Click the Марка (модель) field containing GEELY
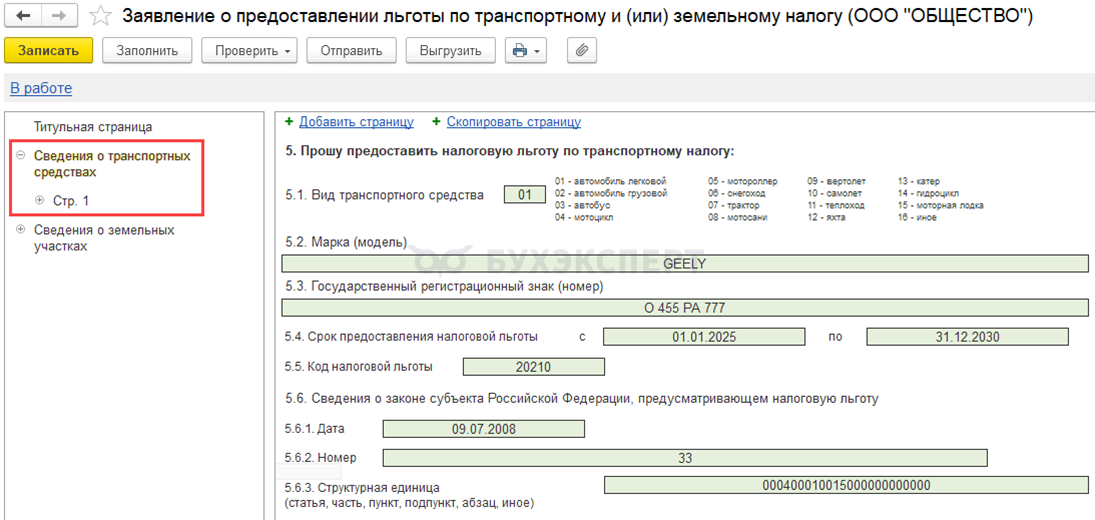 tap(685, 264)
